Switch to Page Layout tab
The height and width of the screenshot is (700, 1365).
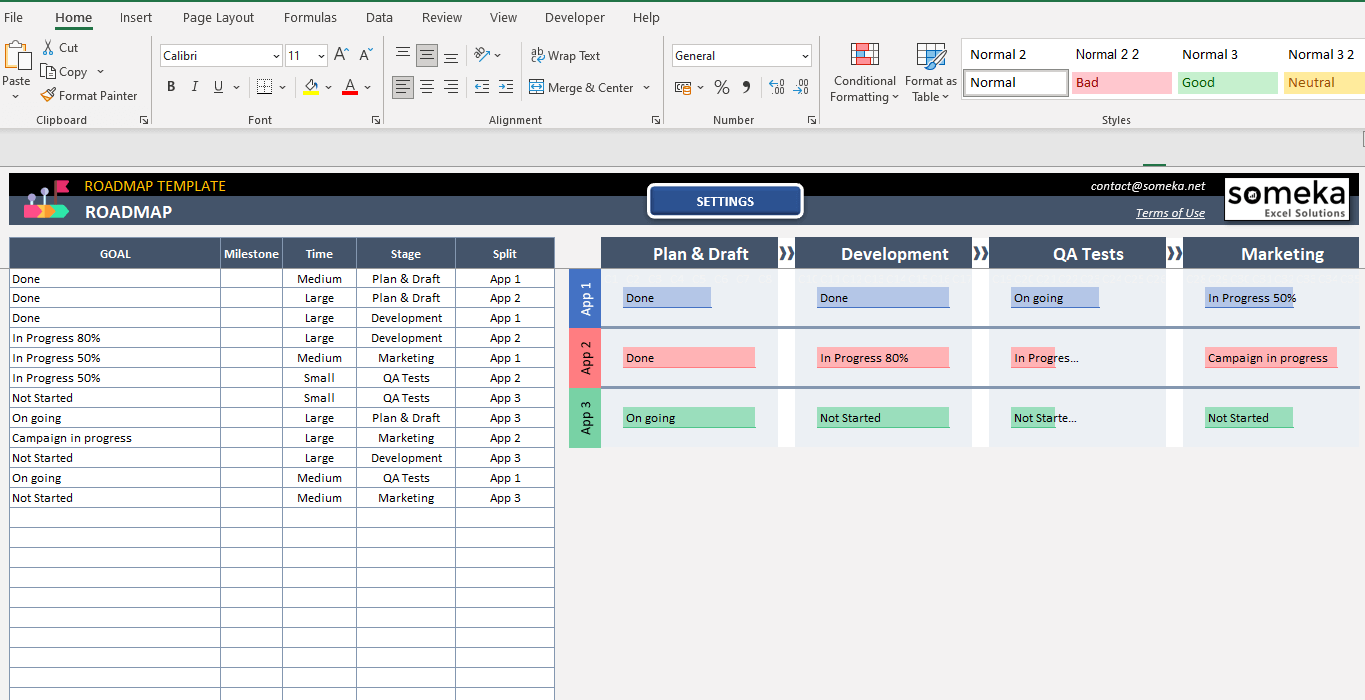[218, 17]
